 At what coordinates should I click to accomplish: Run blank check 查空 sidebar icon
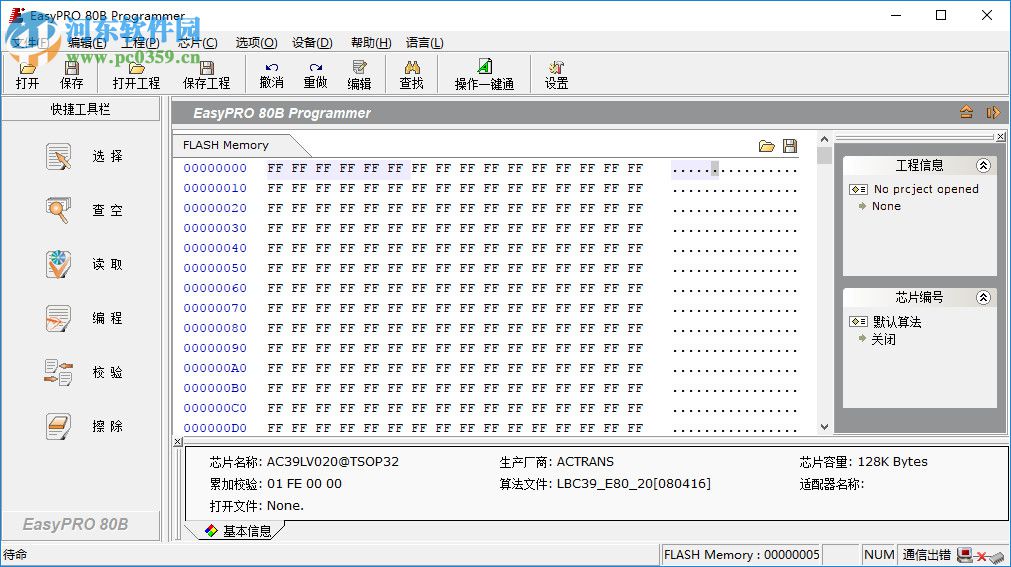pos(58,210)
